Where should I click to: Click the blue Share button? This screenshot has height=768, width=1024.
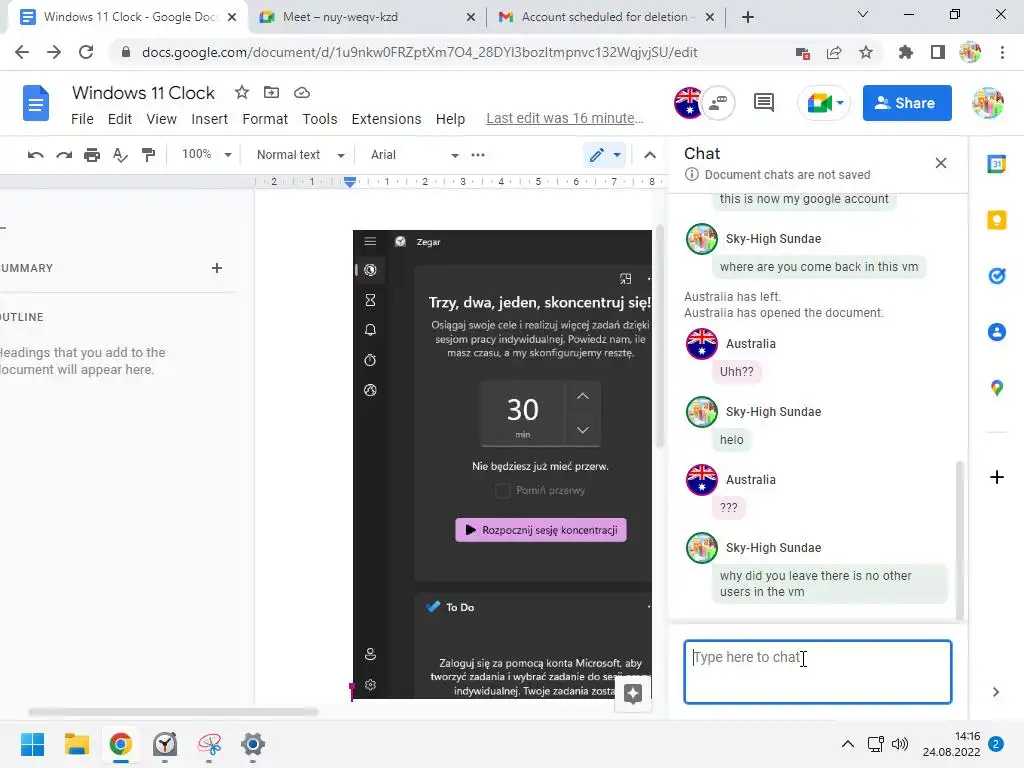point(906,103)
